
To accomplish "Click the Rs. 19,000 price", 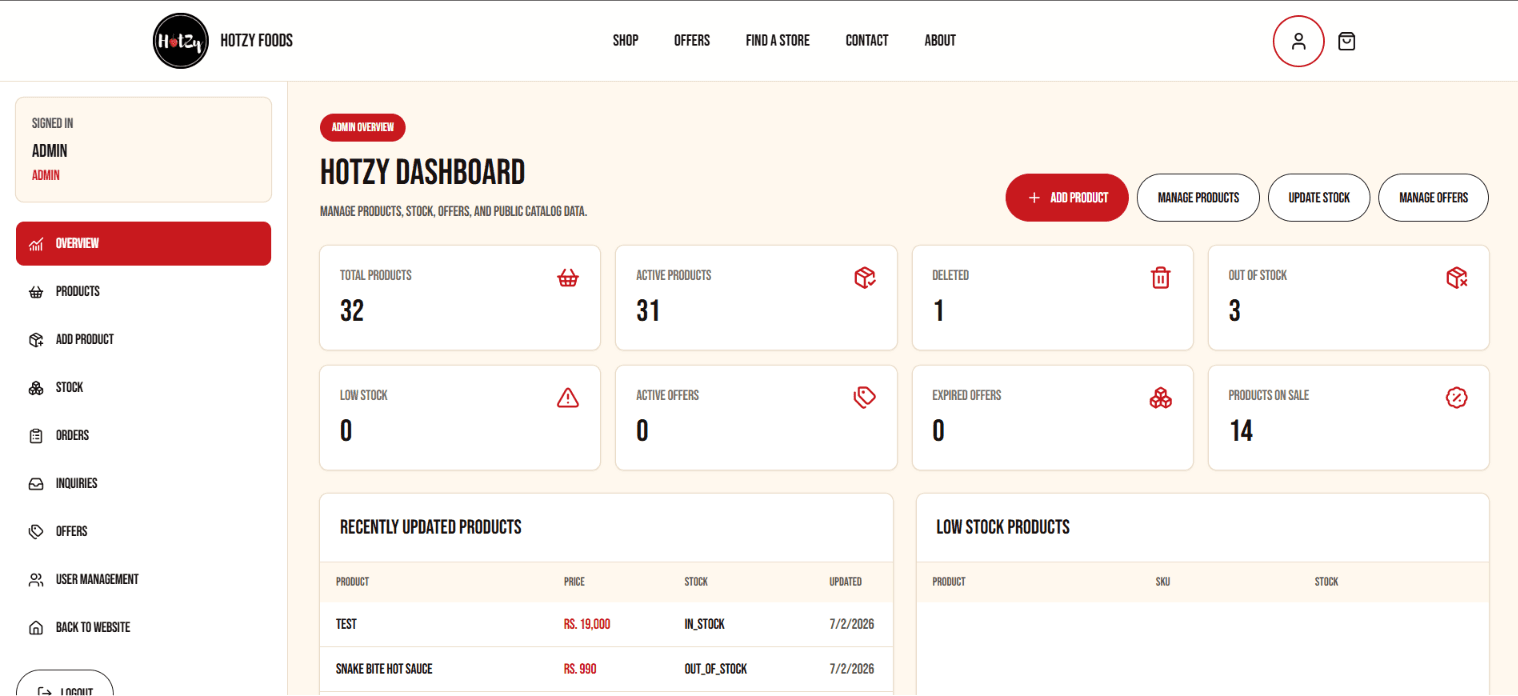I will [587, 624].
